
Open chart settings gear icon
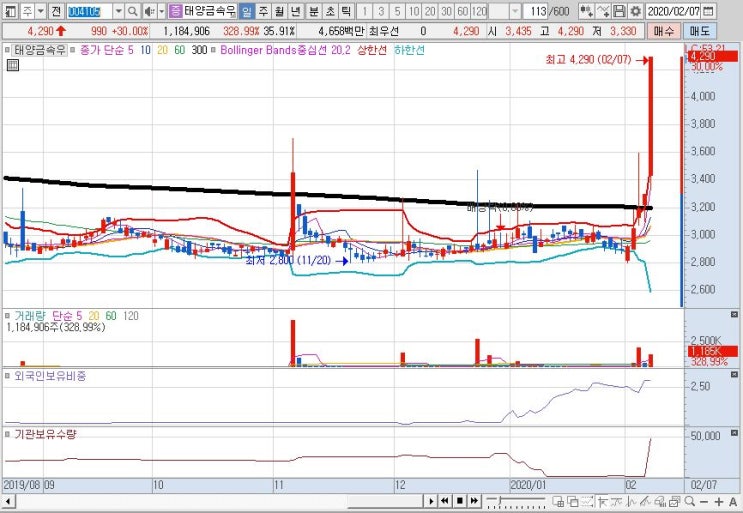point(635,11)
